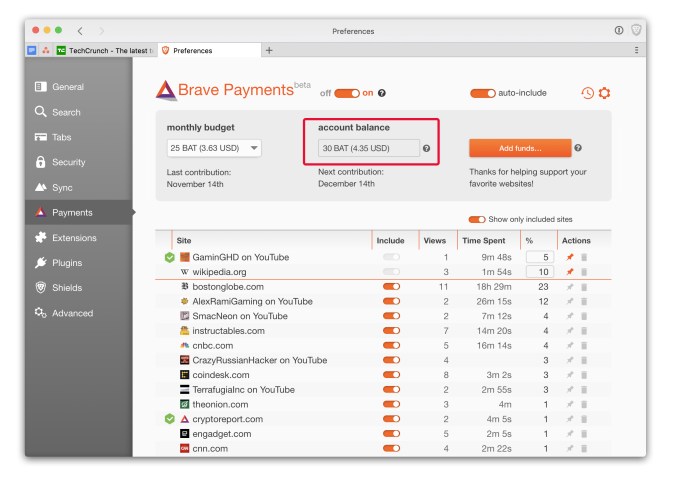Click the Add funds button
The width and height of the screenshot is (680, 498).
[519, 148]
